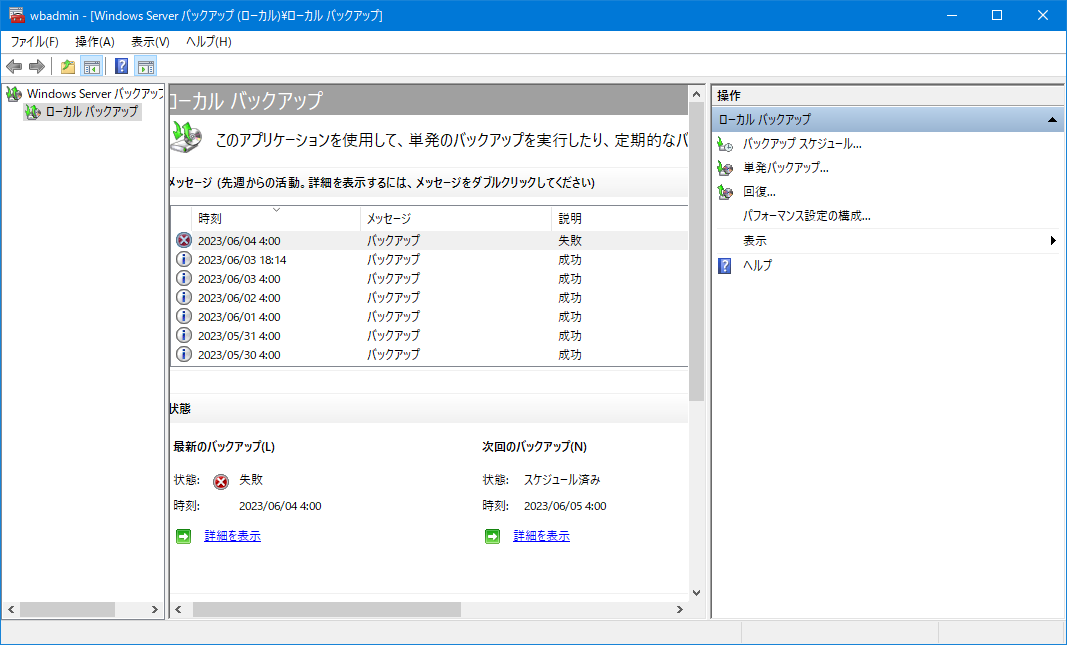Click the ローカル バックアップ tree item icon
Screen dimensions: 1067x645
(33, 112)
